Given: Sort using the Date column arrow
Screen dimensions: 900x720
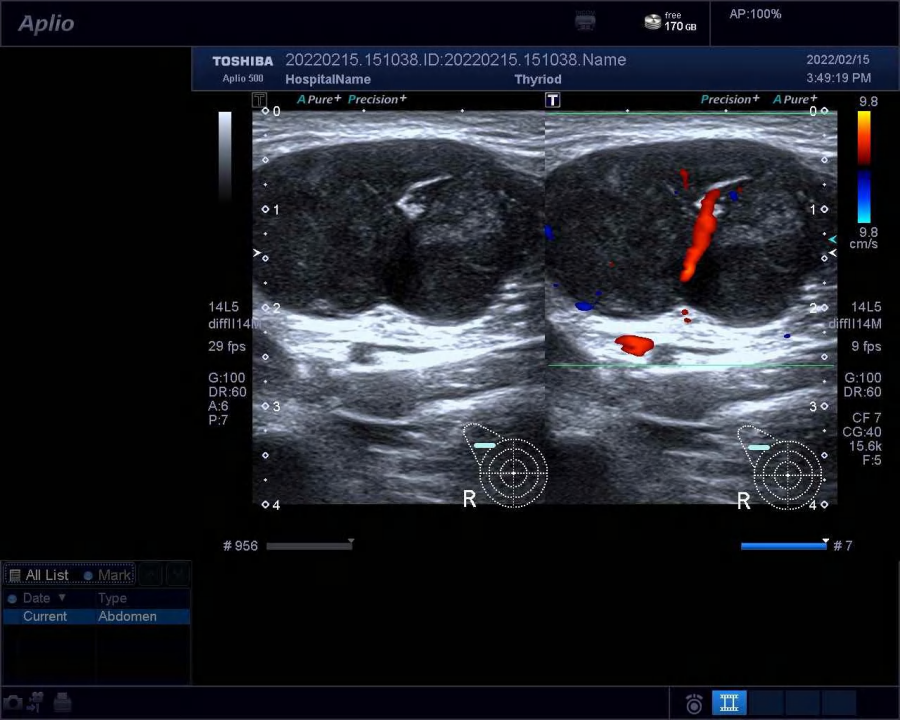Looking at the screenshot, I should pos(61,598).
